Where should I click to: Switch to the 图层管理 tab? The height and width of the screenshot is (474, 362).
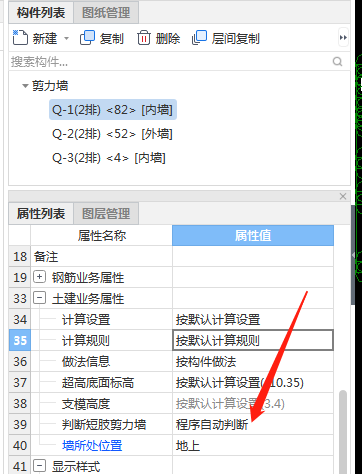[106, 214]
